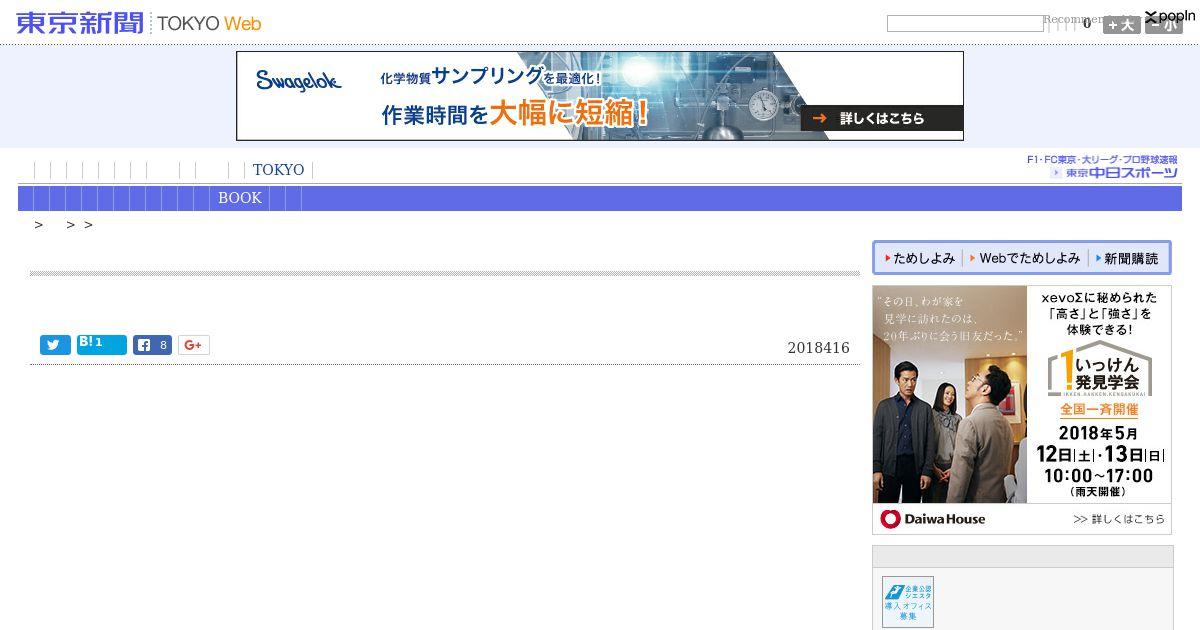Increase text size with +大 button
The image size is (1200, 630).
(x=1121, y=26)
